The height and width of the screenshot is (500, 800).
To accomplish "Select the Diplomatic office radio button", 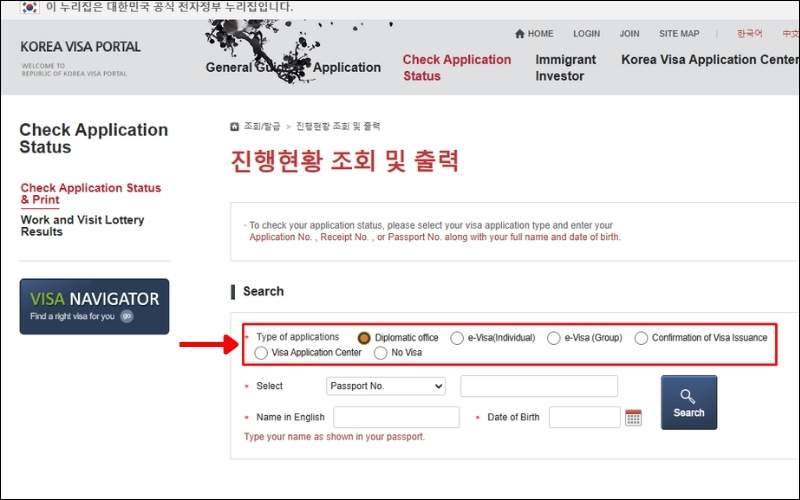I will (364, 338).
